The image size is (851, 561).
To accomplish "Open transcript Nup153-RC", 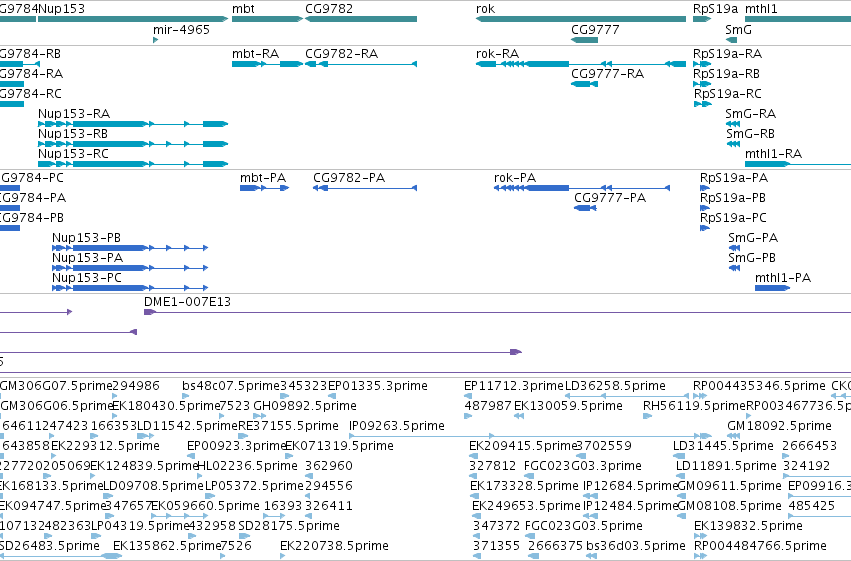I will 73,154.
